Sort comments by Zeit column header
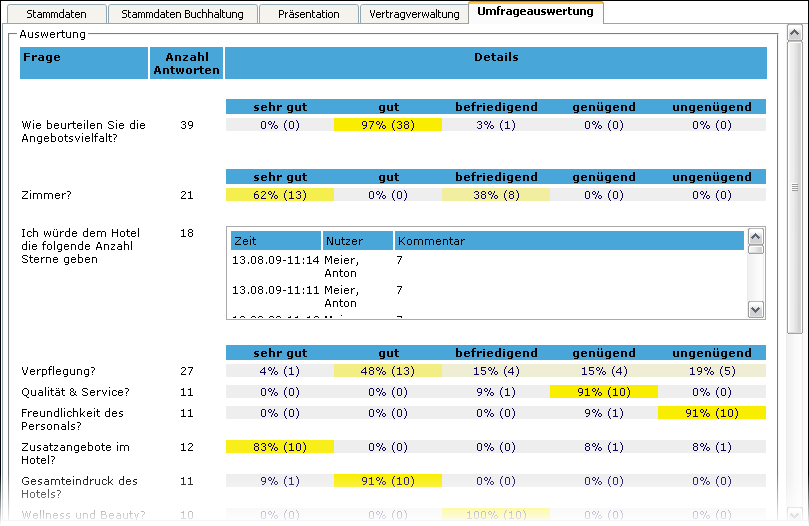The image size is (809, 526). 274,241
